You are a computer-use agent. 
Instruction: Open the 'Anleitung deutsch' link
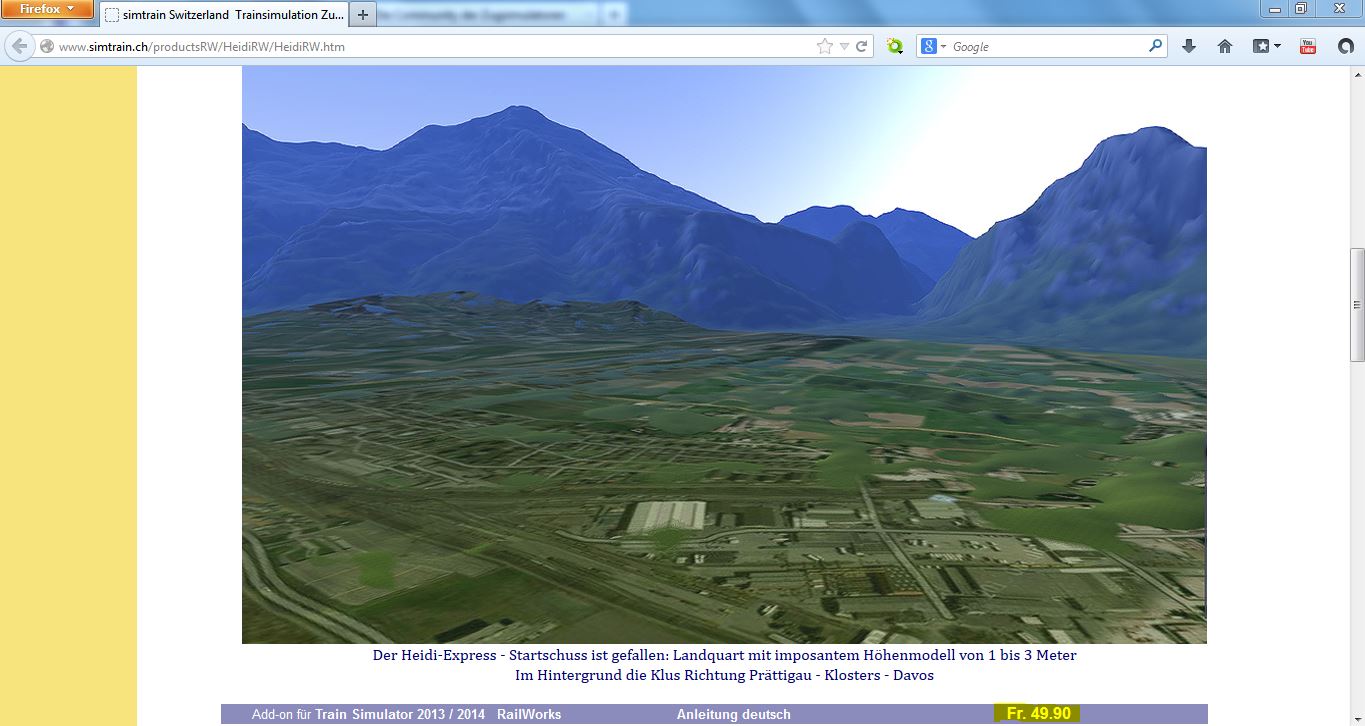point(734,715)
